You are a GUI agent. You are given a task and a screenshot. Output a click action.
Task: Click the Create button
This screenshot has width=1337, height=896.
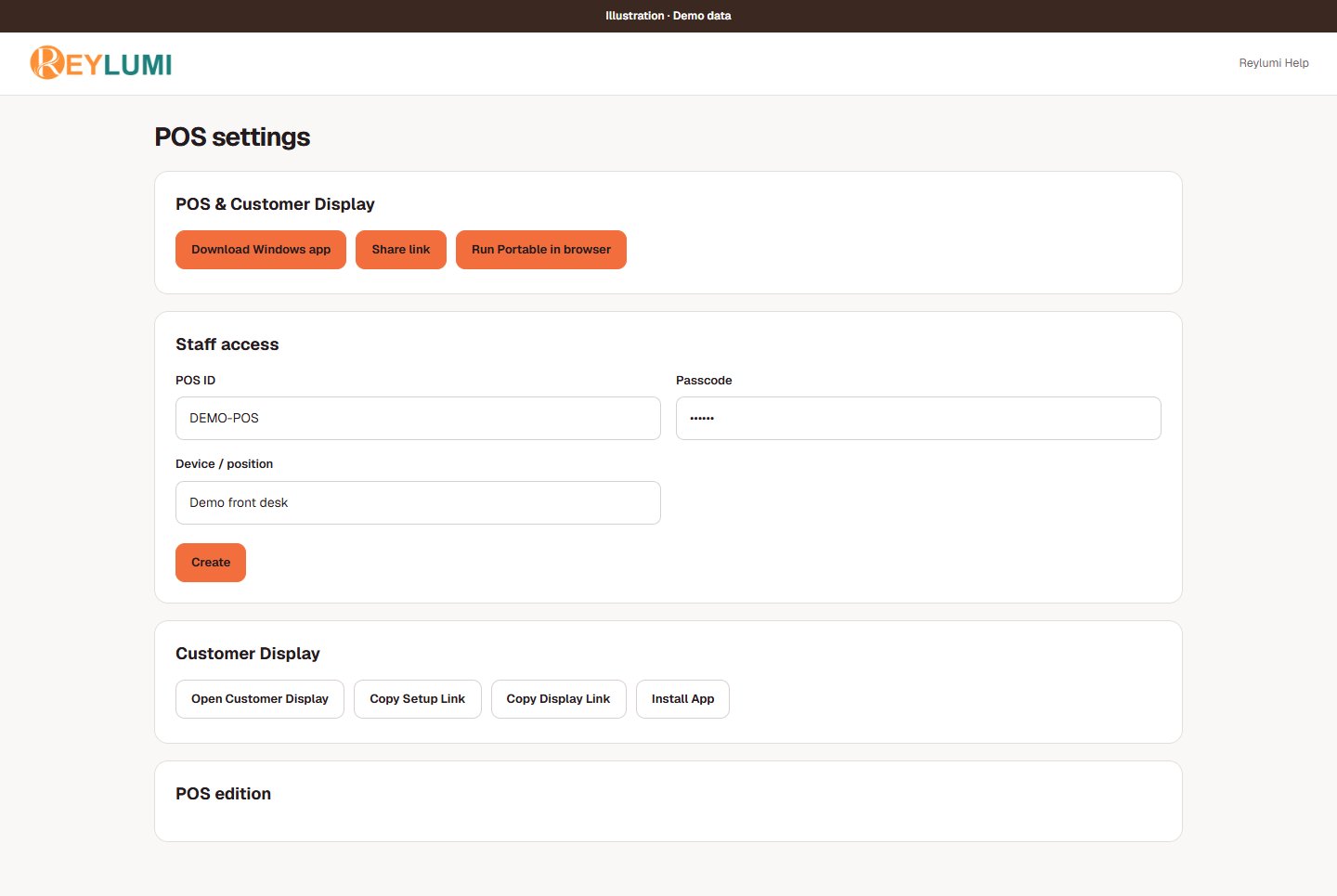coord(211,563)
